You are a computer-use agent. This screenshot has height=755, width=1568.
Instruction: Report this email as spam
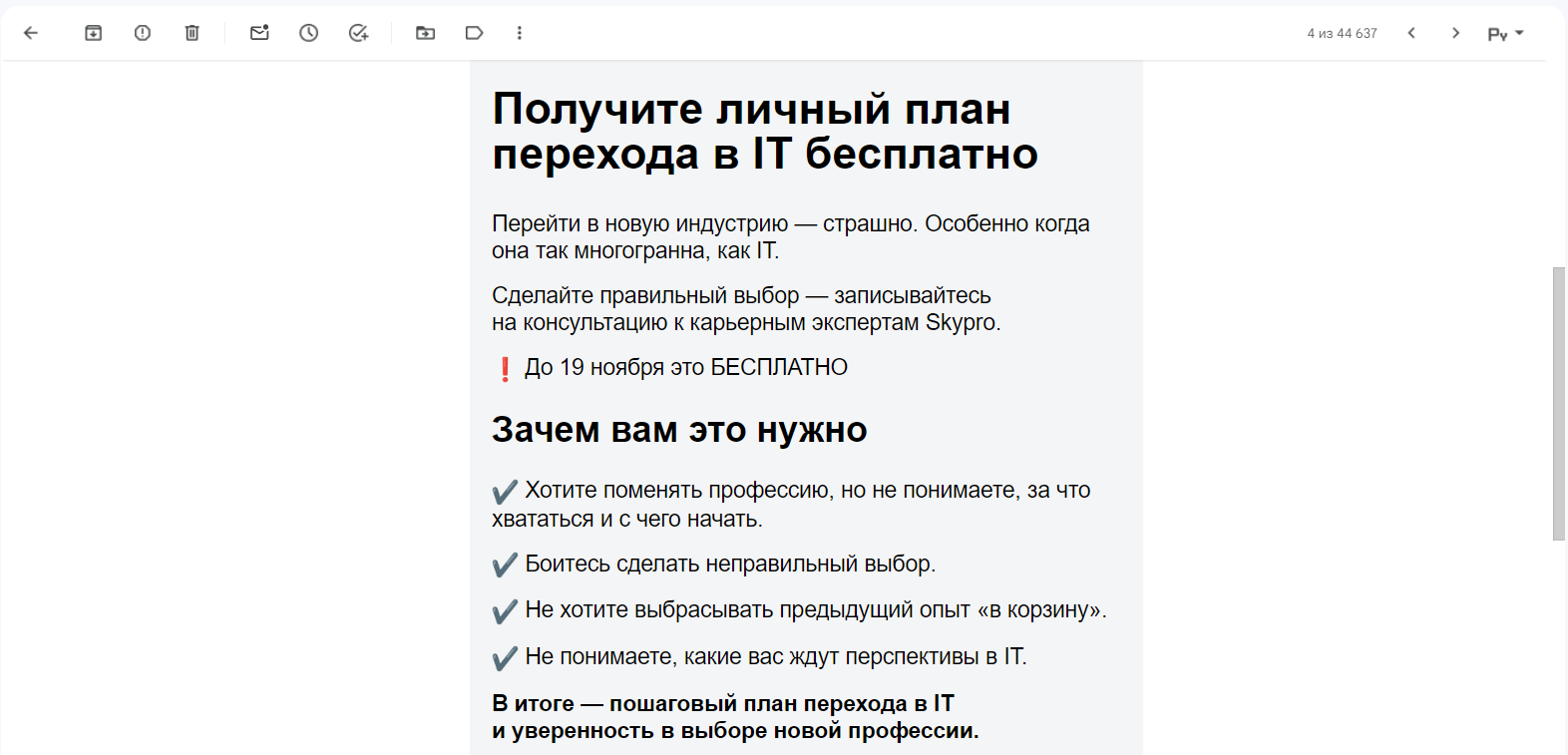pyautogui.click(x=143, y=33)
